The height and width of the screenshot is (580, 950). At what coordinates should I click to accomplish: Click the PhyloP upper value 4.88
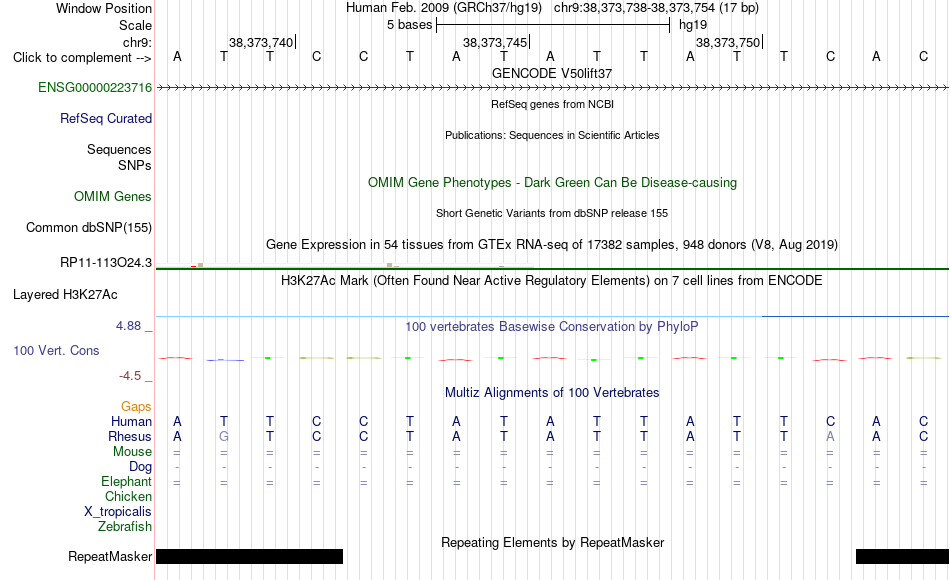[x=128, y=326]
